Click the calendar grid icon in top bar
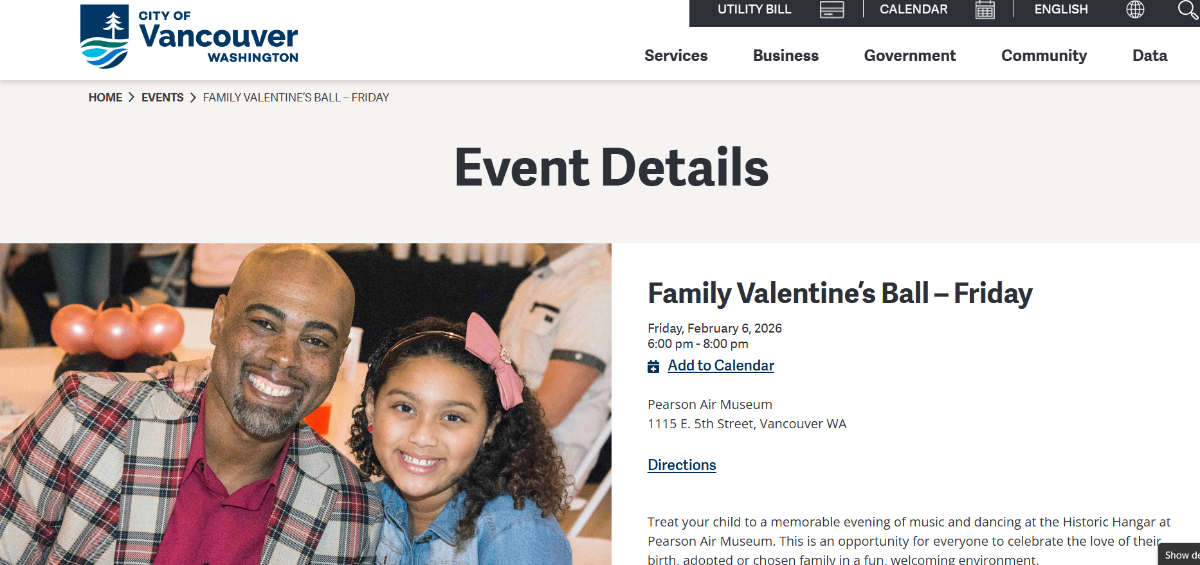 (985, 10)
